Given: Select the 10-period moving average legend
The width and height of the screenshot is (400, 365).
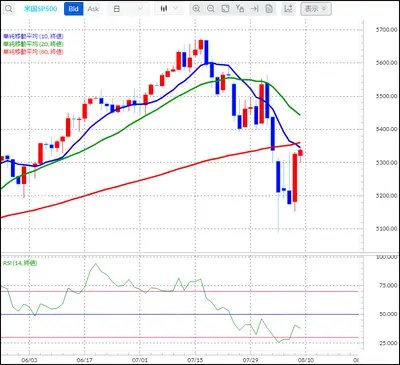Looking at the screenshot, I should coord(33,36).
